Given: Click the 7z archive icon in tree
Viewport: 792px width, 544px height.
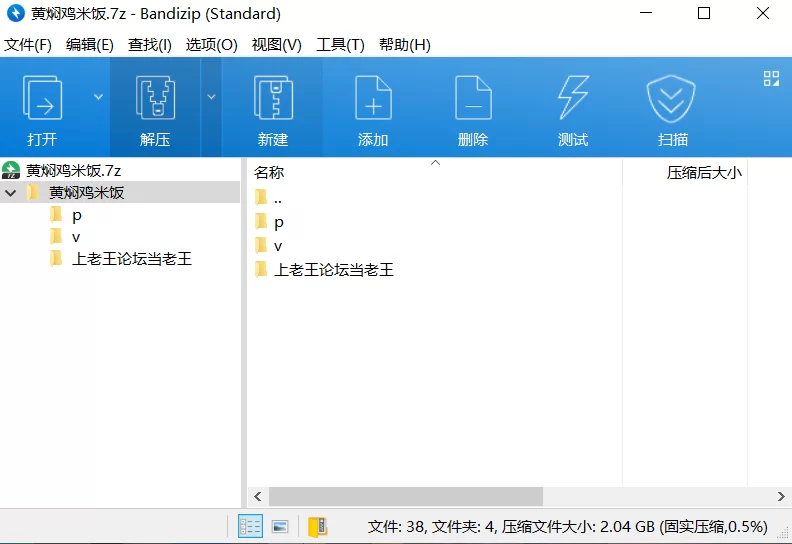Looking at the screenshot, I should 11,170.
